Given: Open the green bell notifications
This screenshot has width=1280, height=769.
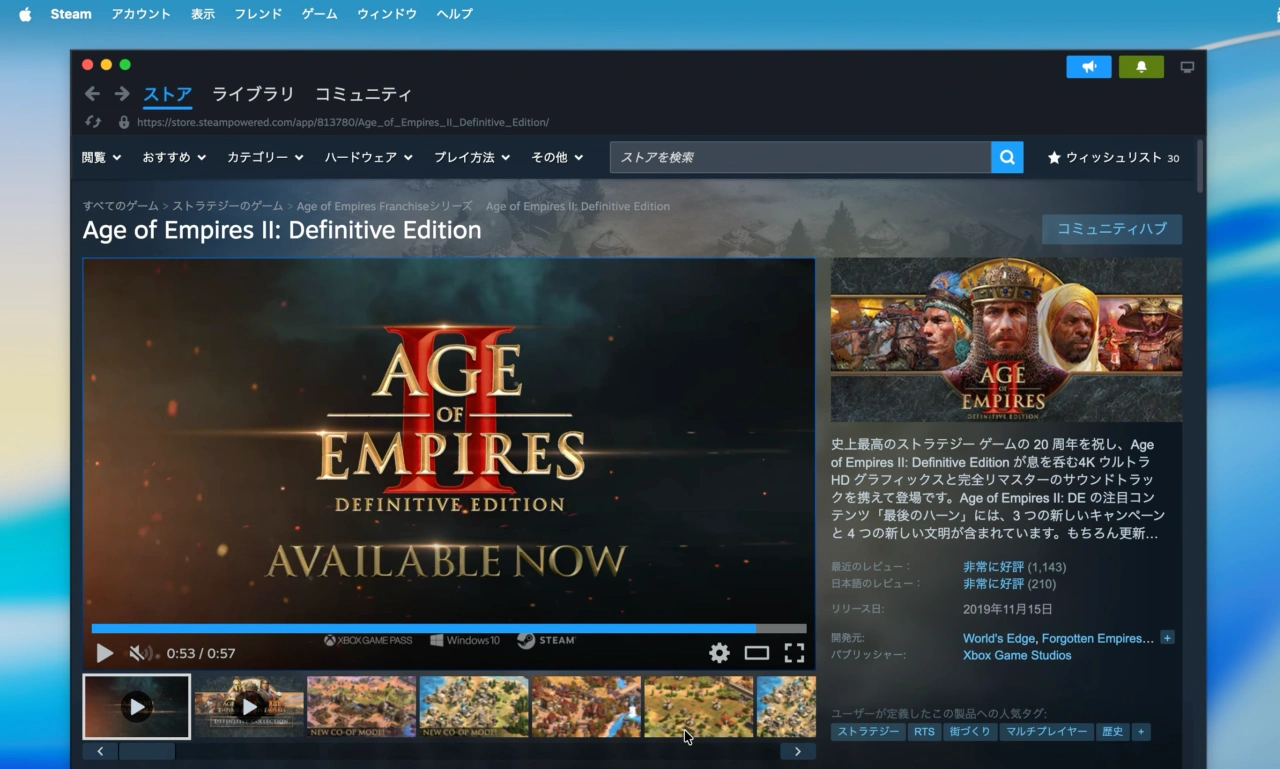Looking at the screenshot, I should [1141, 67].
